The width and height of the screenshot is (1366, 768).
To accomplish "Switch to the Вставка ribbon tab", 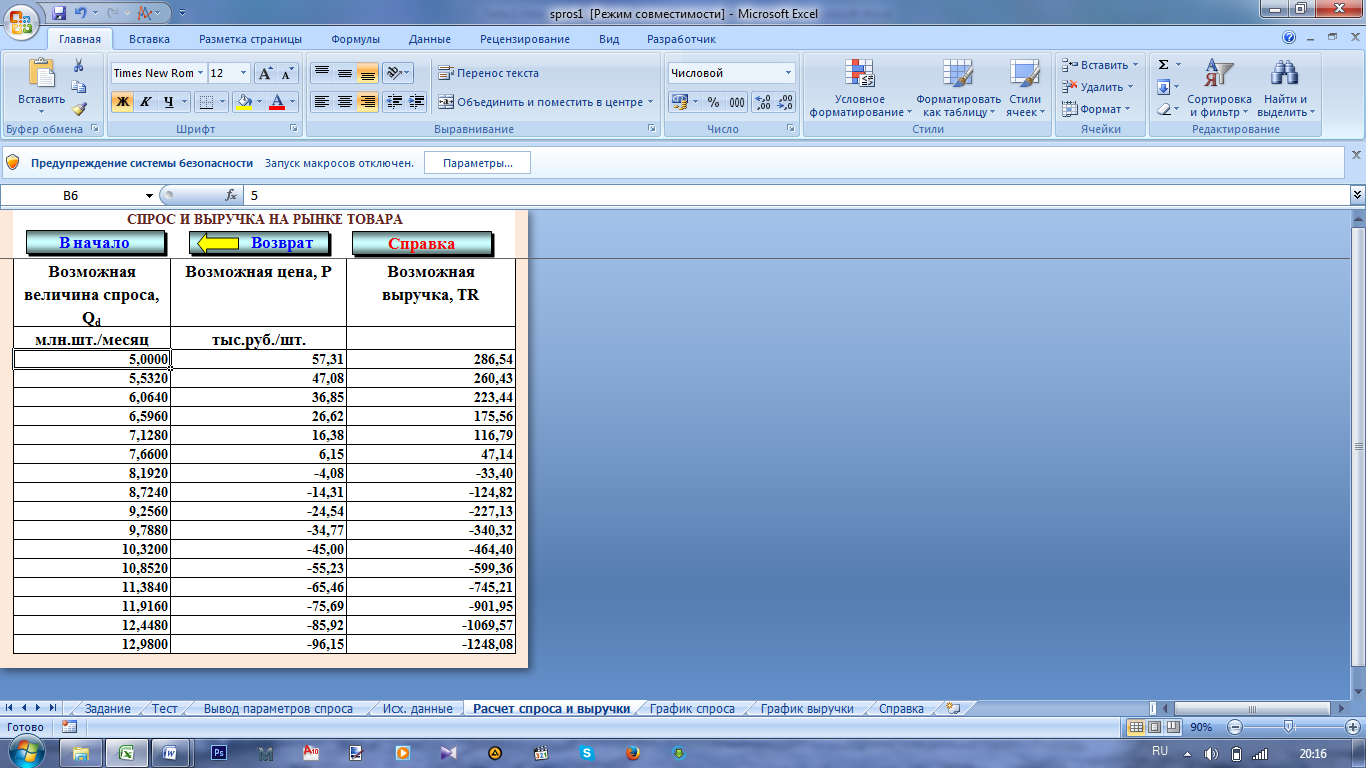I will point(149,39).
